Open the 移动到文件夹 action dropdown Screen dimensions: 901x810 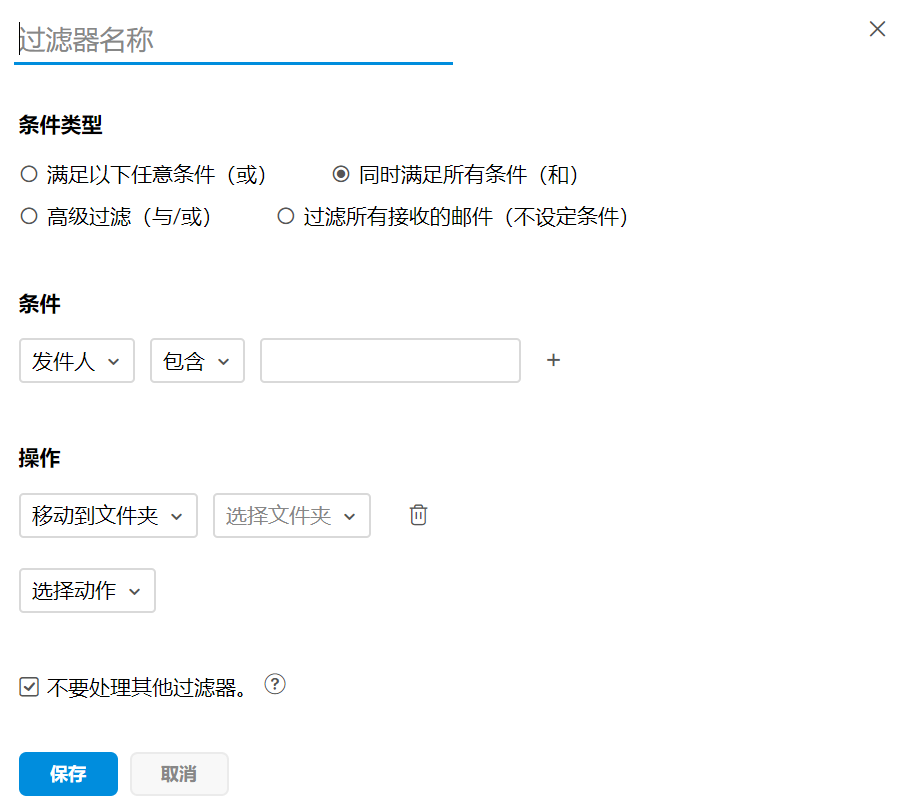click(108, 515)
